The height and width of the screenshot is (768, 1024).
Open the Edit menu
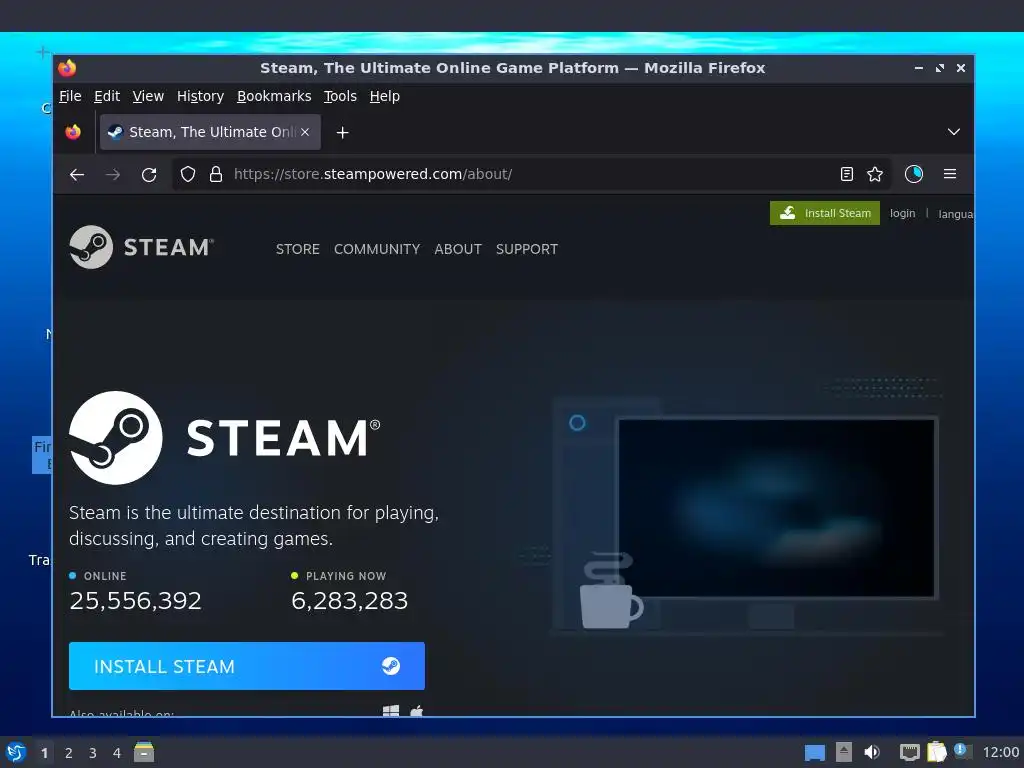point(107,96)
